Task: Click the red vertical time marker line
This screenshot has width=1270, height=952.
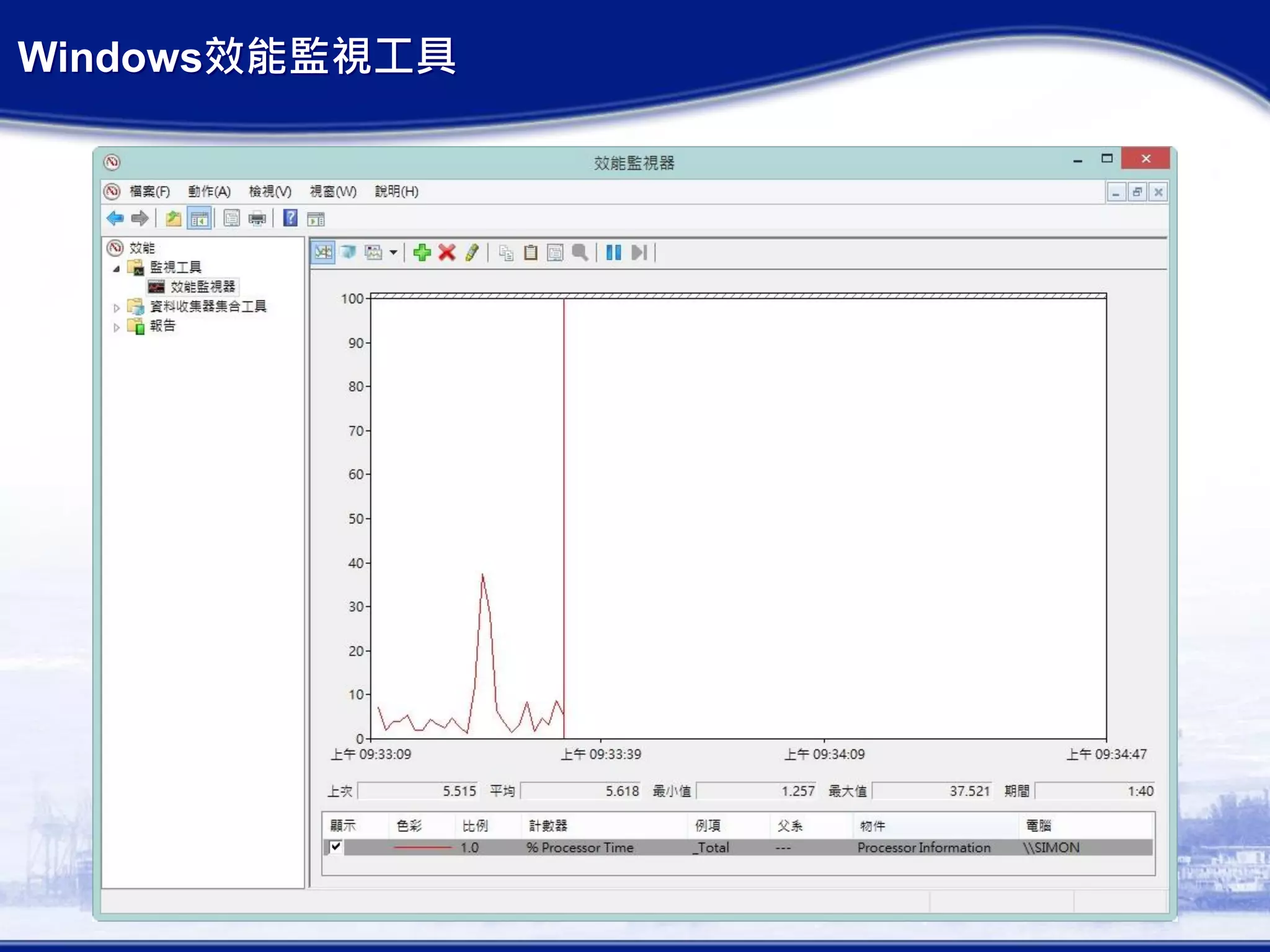Action: click(564, 518)
